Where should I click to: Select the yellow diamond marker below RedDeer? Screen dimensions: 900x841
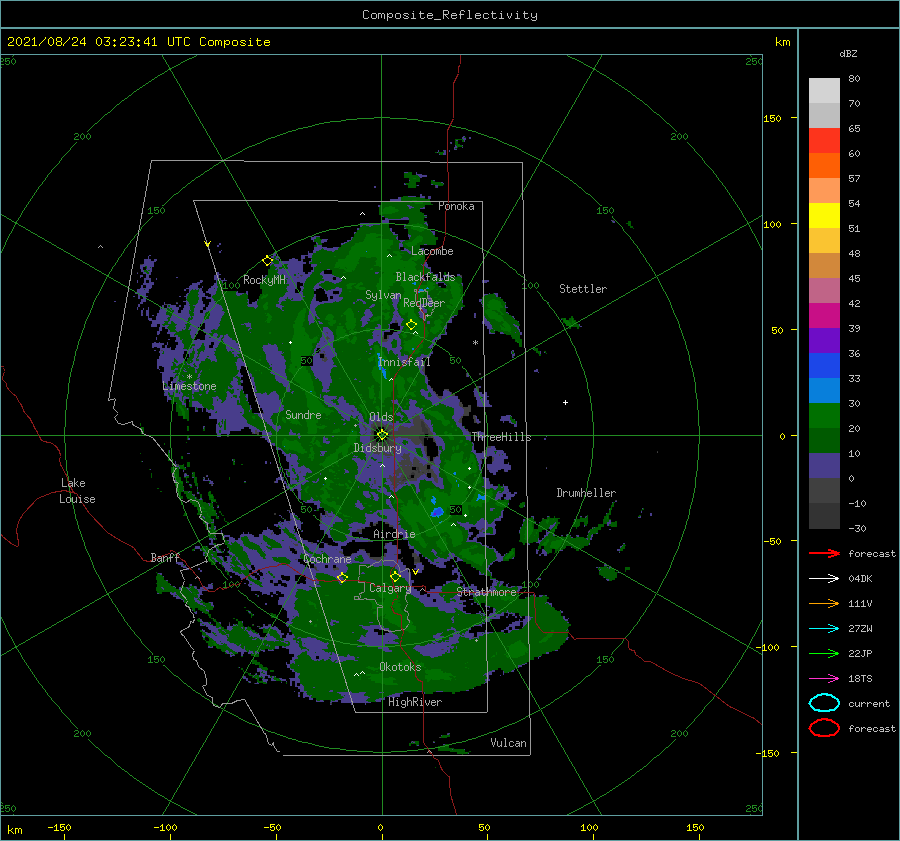click(412, 325)
